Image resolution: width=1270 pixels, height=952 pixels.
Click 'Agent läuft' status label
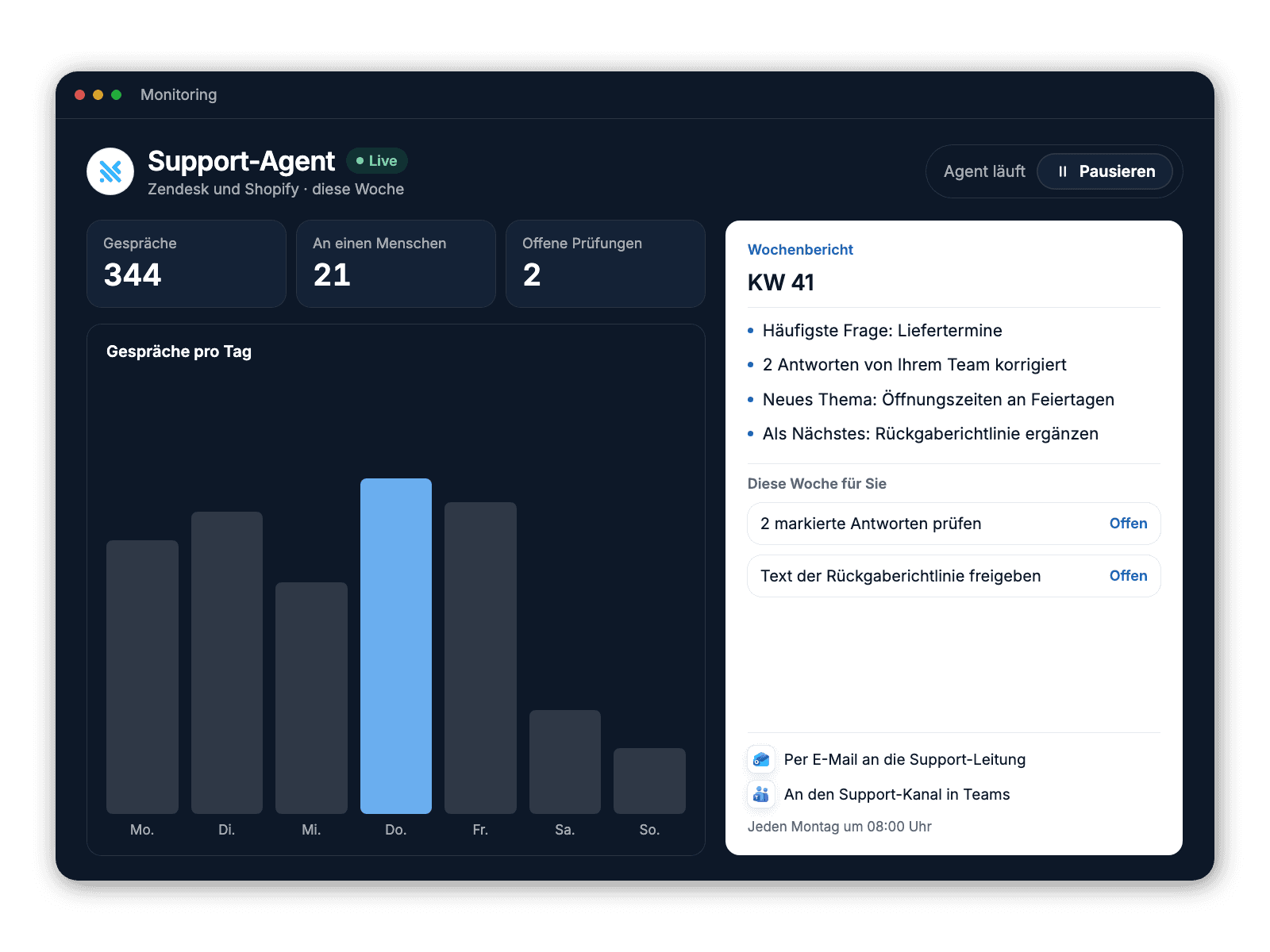pyautogui.click(x=984, y=171)
